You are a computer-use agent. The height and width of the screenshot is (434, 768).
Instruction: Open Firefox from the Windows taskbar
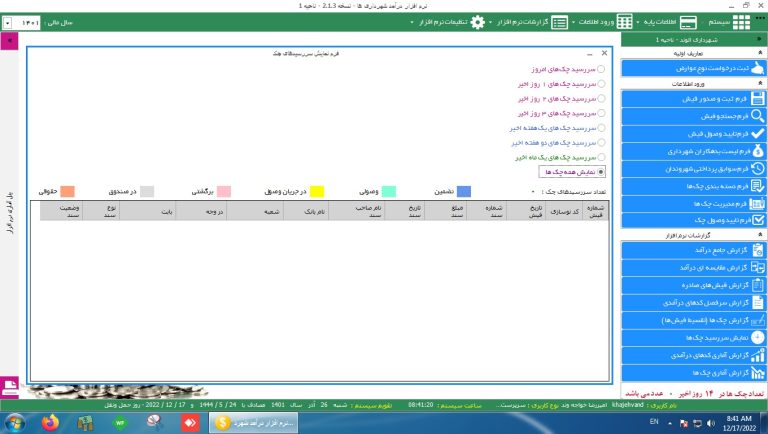pos(52,422)
